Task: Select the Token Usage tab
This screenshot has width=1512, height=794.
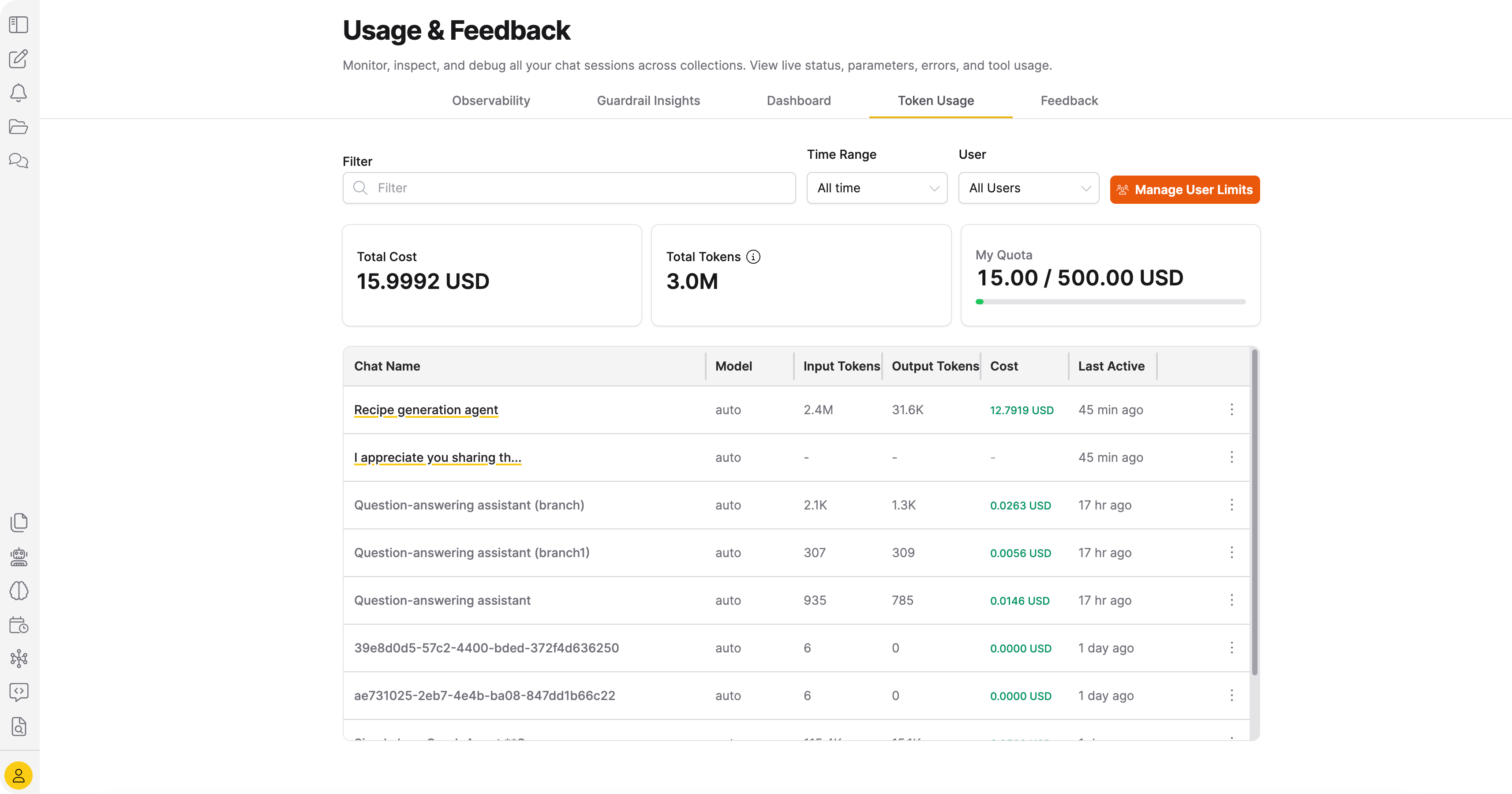Action: (936, 100)
